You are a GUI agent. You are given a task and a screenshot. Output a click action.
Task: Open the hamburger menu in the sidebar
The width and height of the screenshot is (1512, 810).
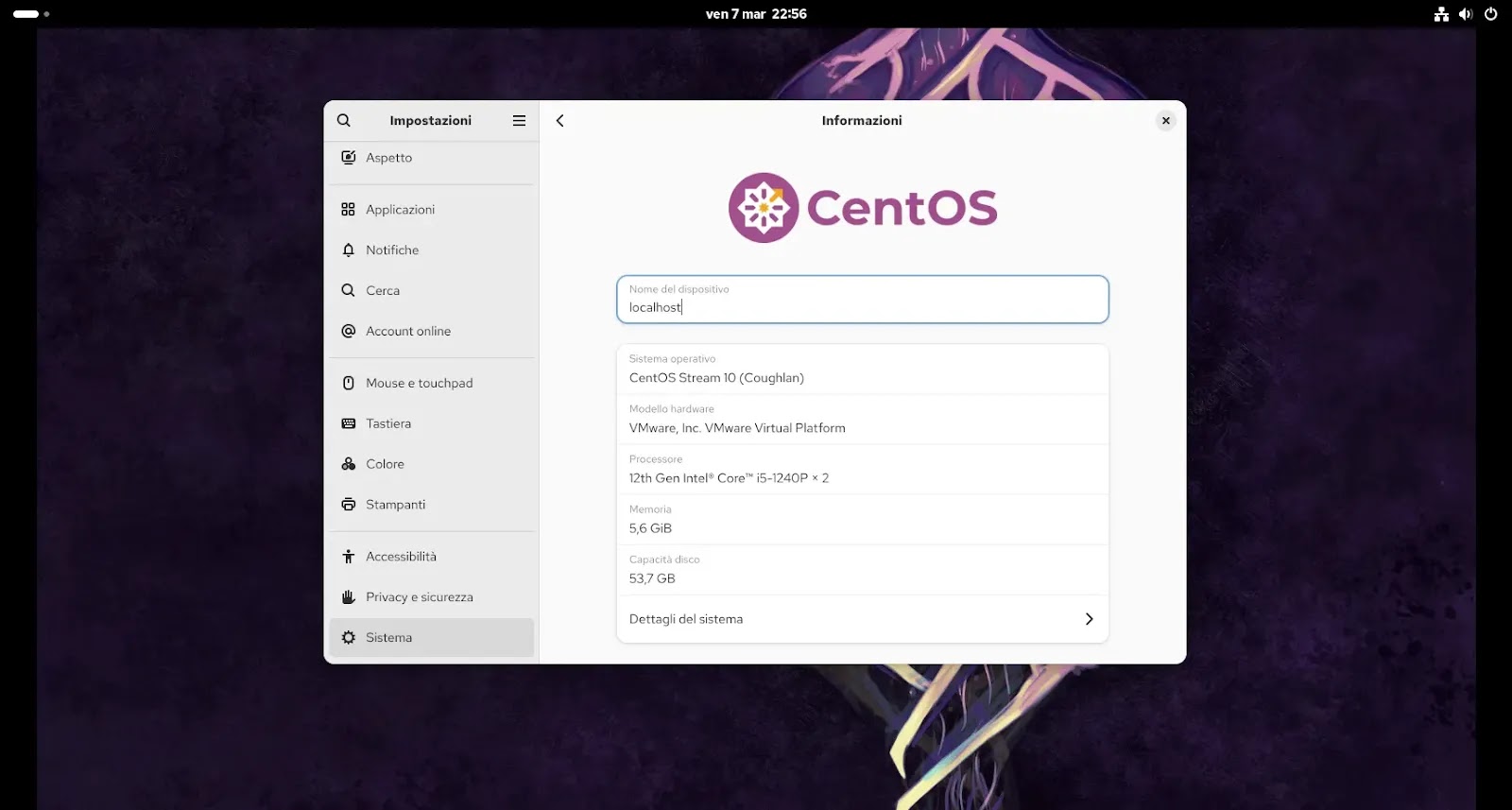519,121
